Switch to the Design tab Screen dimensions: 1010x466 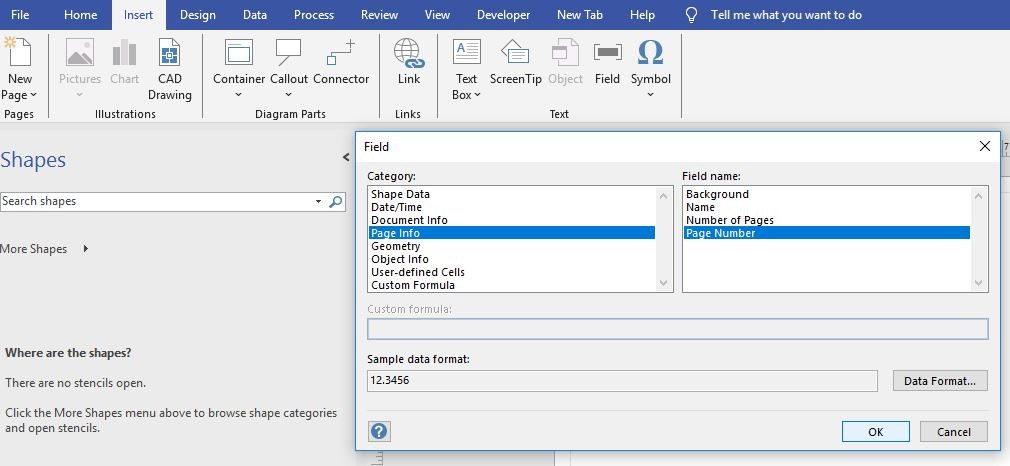click(x=198, y=15)
